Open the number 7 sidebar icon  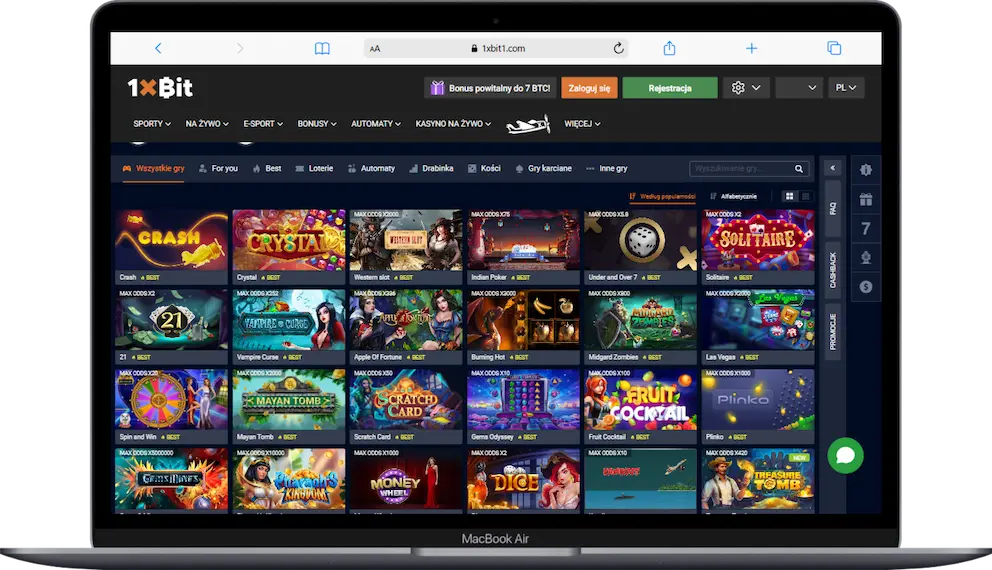click(x=865, y=228)
